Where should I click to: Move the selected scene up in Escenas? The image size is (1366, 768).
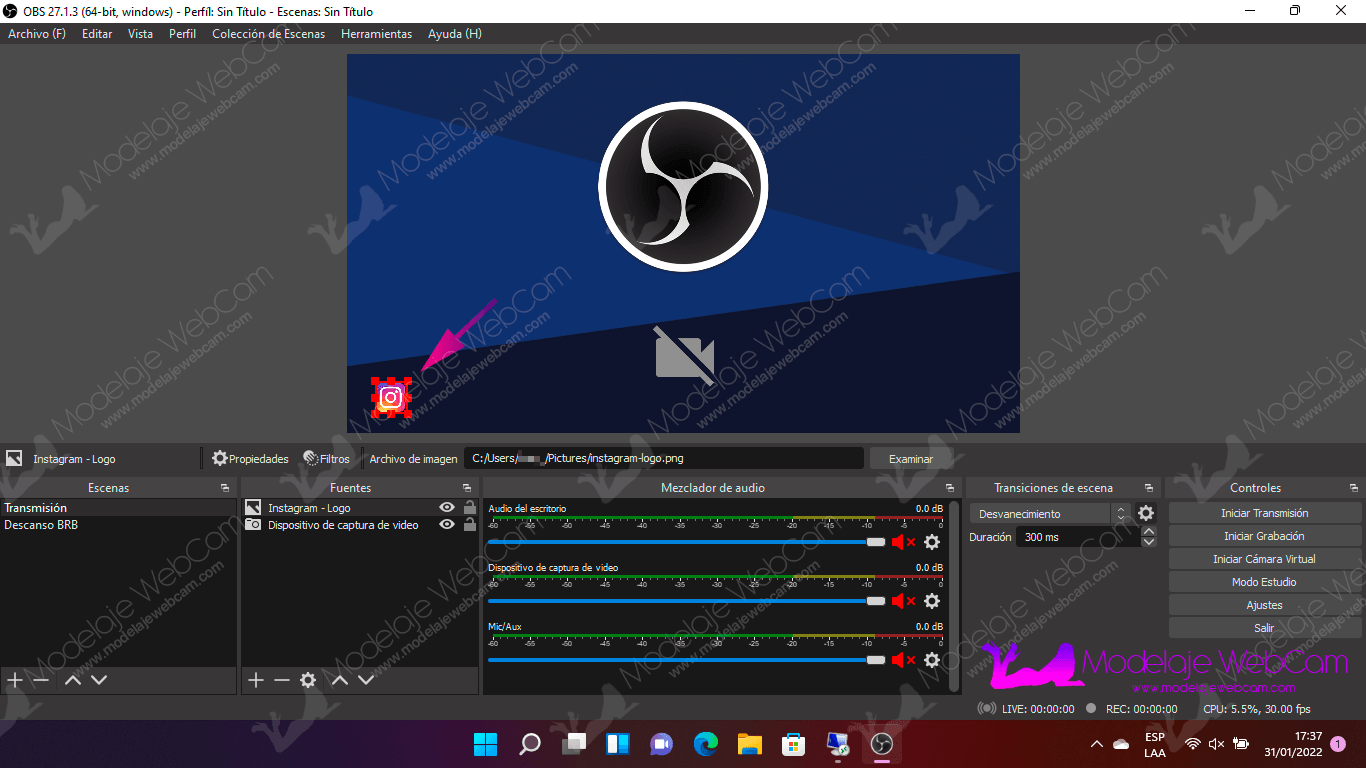73,680
